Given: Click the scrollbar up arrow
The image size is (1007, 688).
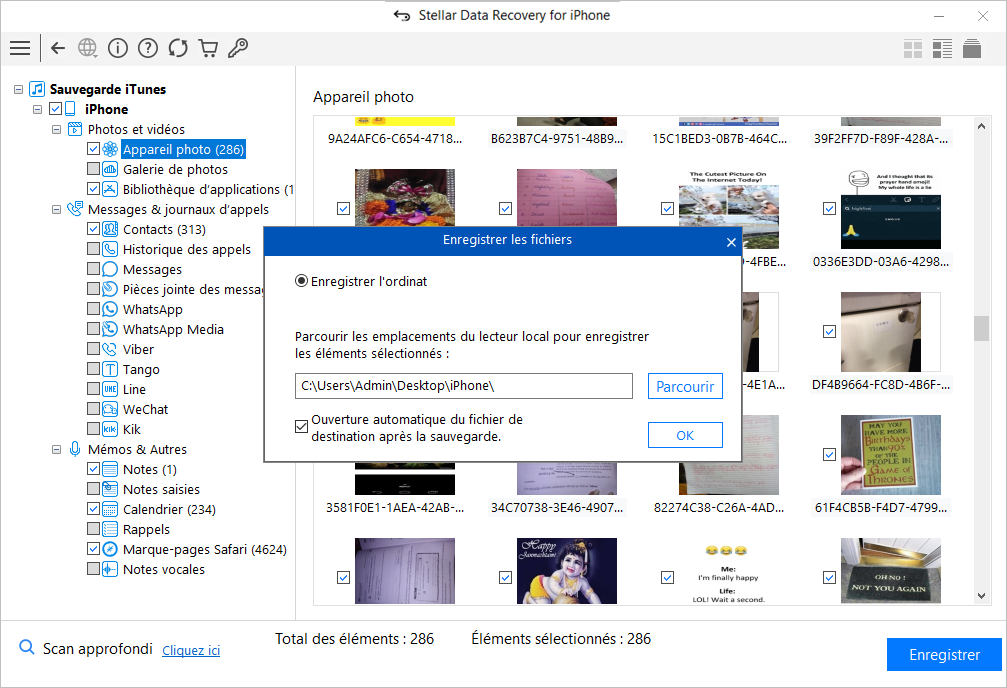Looking at the screenshot, I should point(981,127).
